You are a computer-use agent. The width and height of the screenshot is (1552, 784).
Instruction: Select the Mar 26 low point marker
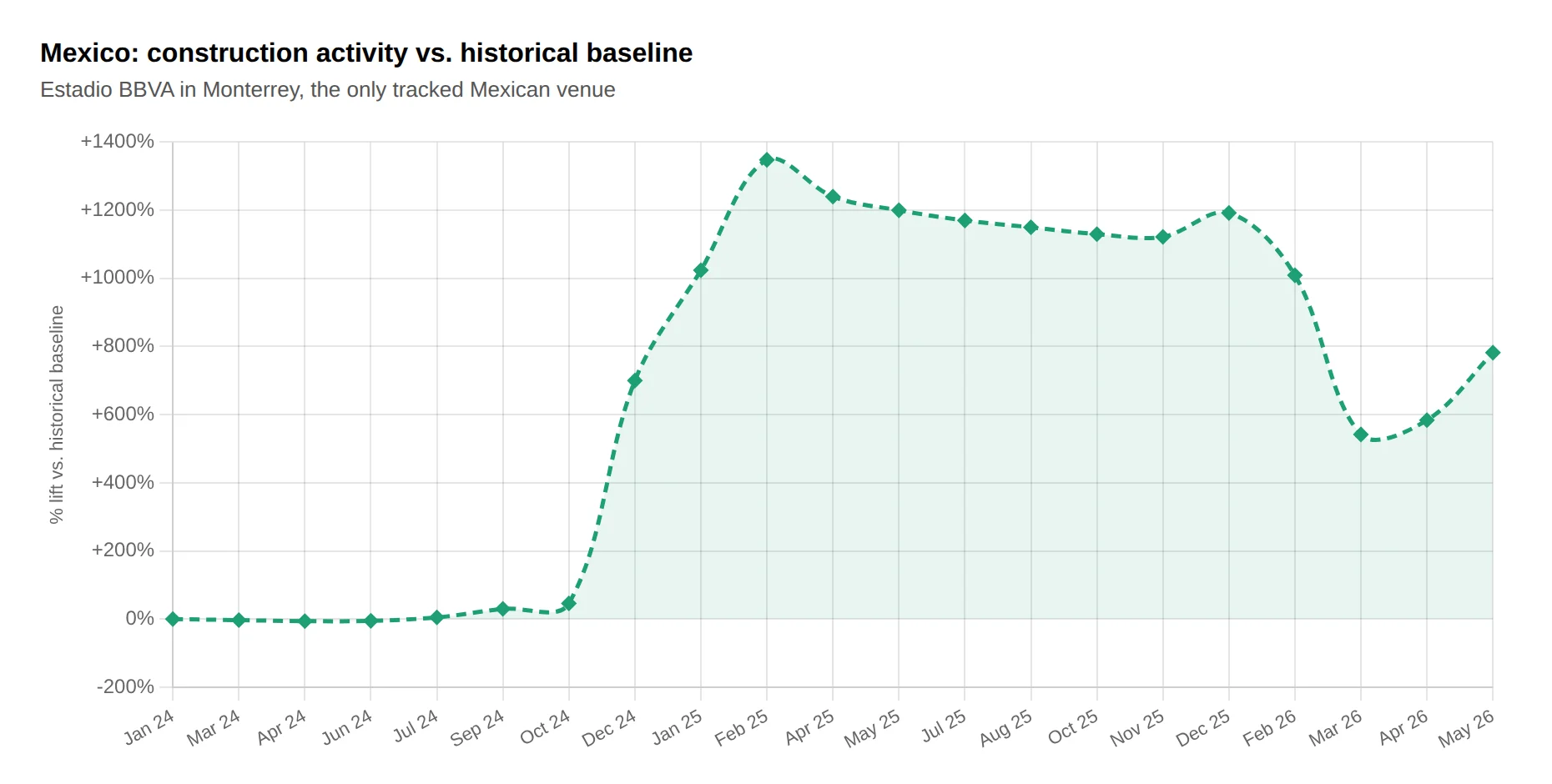(x=1361, y=435)
